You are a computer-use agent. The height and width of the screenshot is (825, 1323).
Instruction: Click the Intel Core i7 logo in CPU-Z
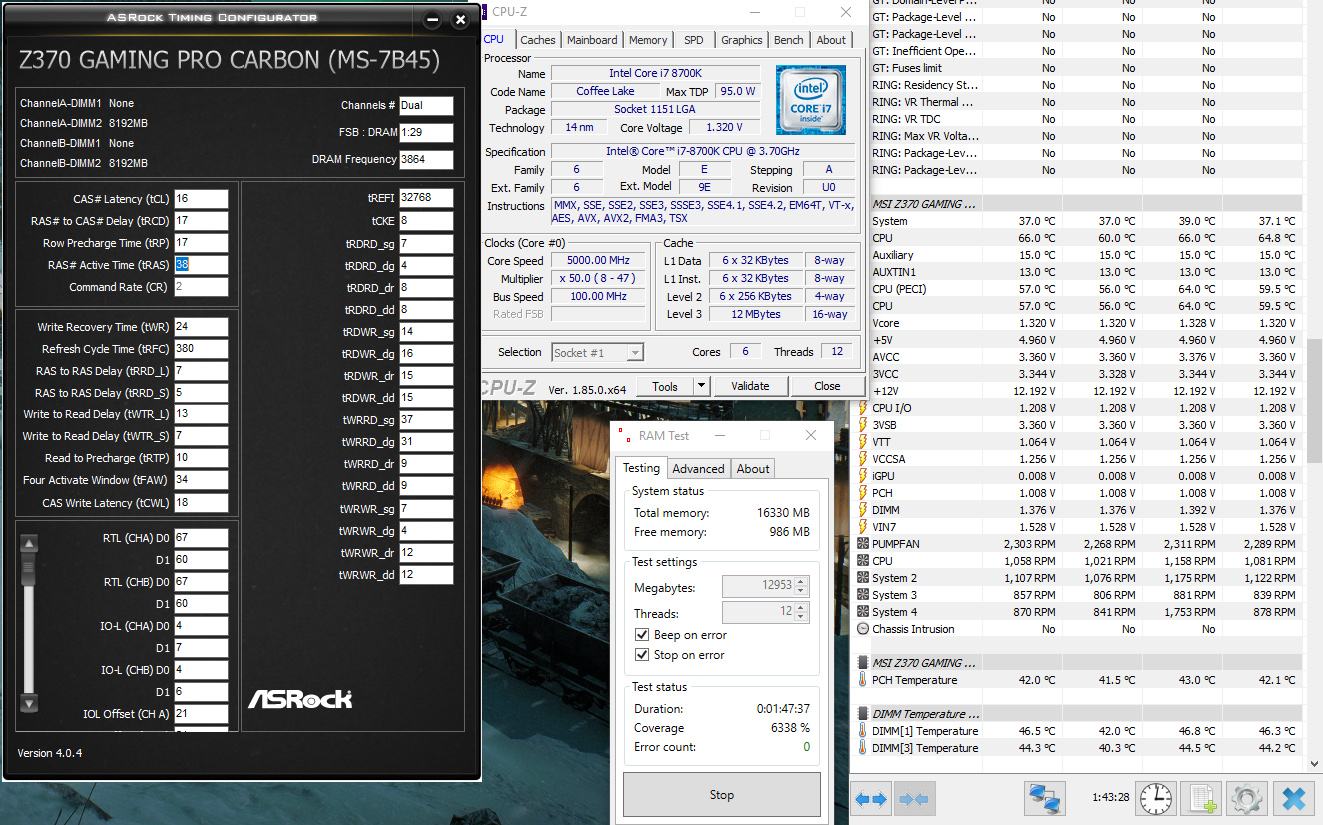[x=810, y=100]
